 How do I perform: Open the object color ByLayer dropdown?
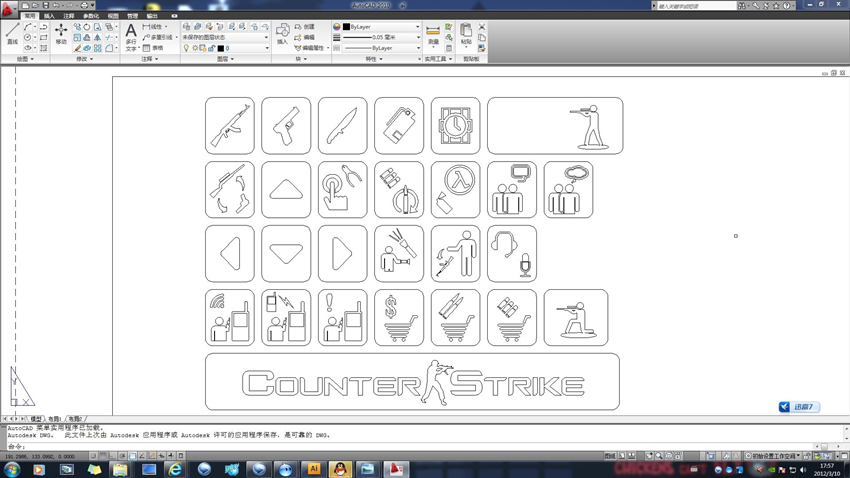382,27
